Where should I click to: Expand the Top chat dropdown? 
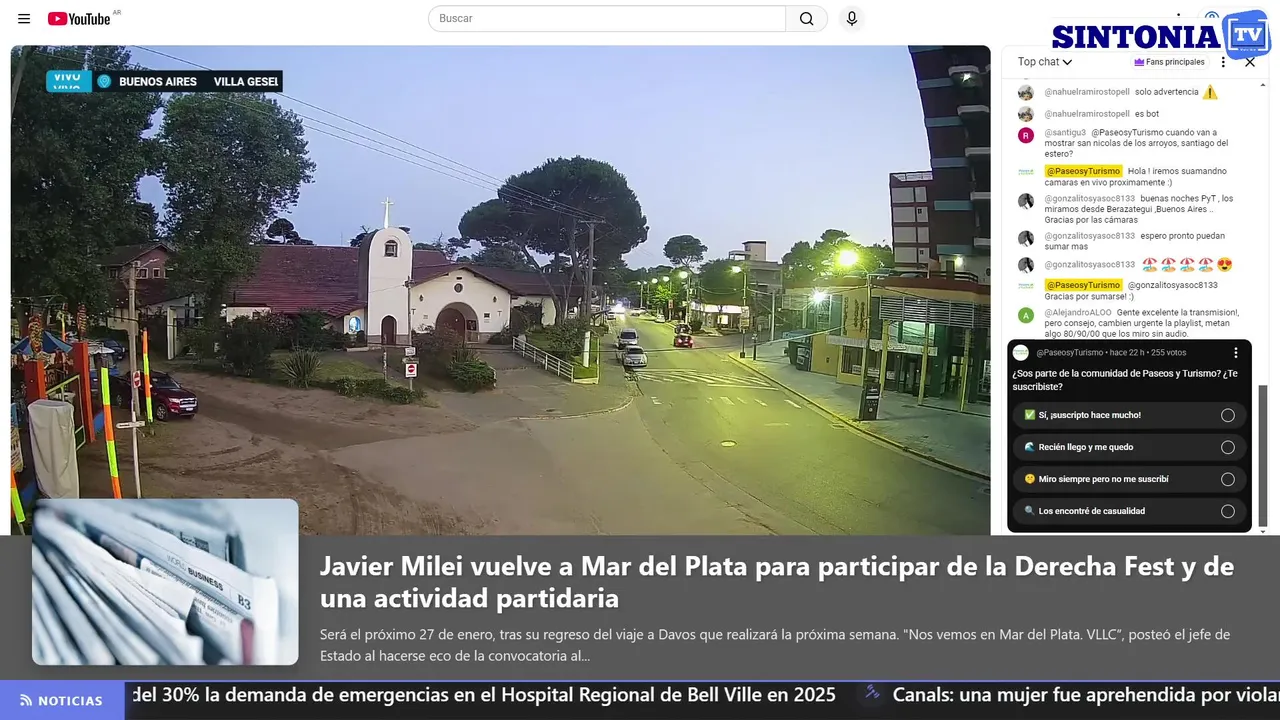pyautogui.click(x=1045, y=62)
